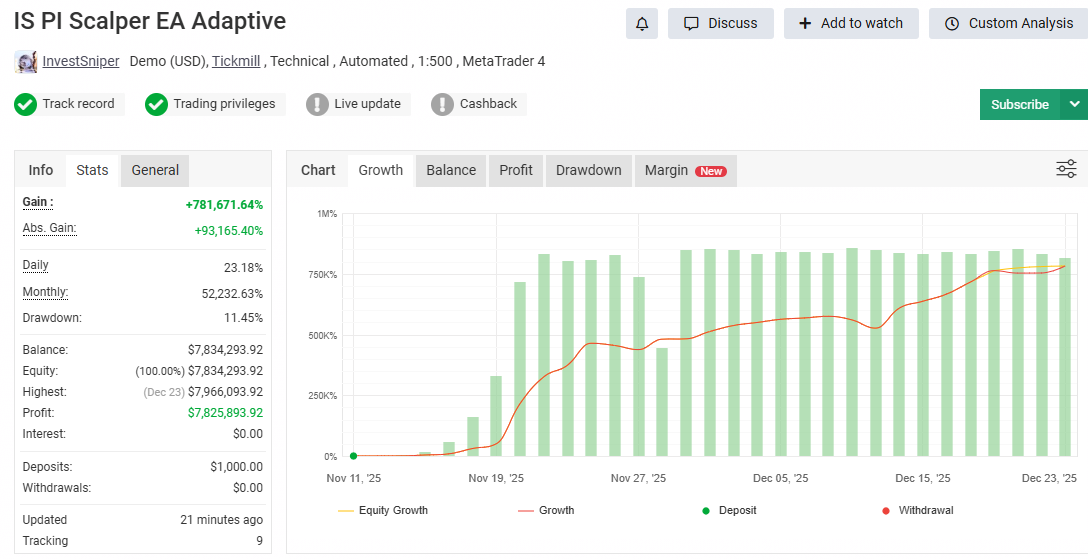Switch to the Balance chart tab
Screen dimensions: 1088x559
(x=451, y=171)
